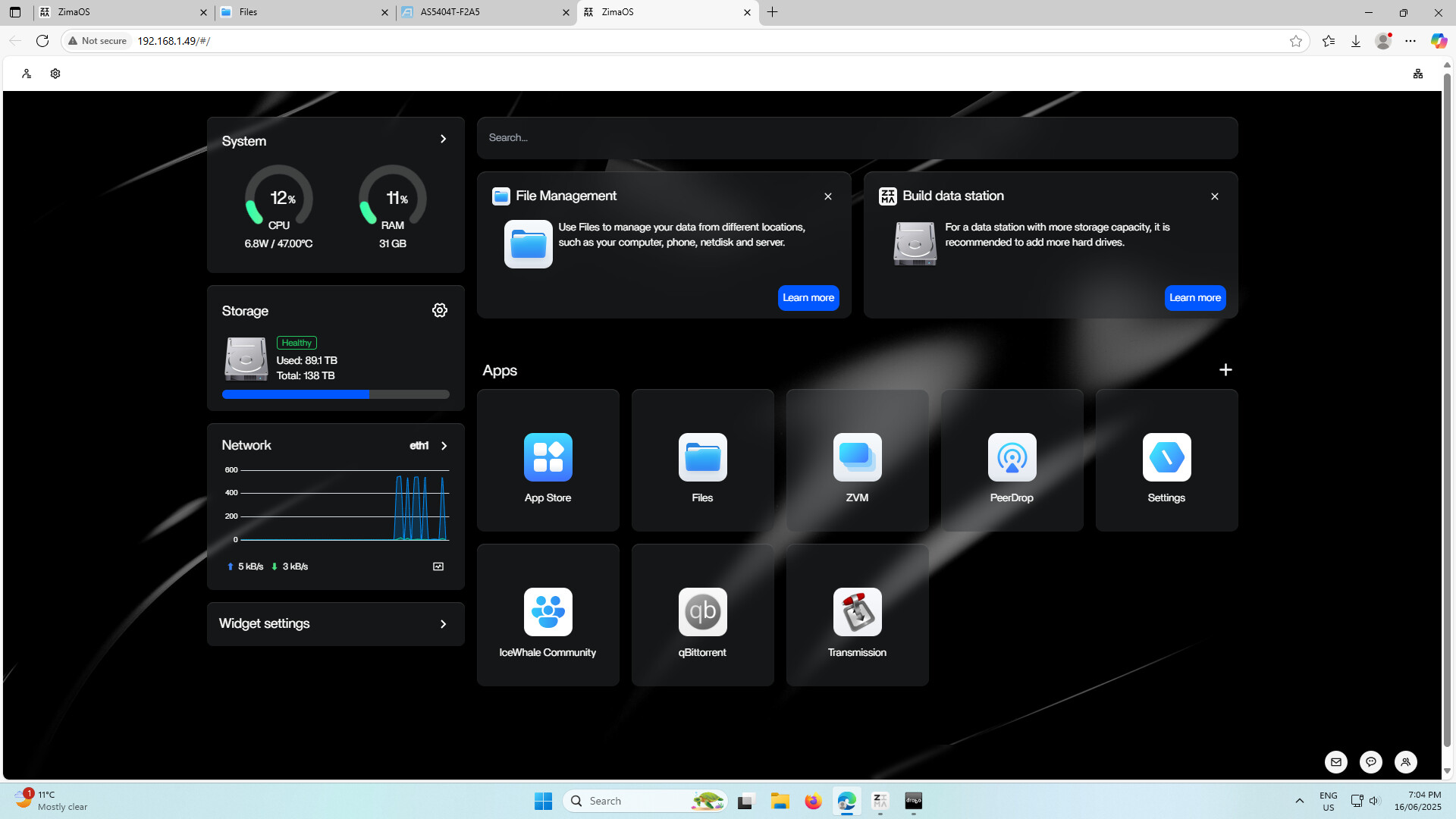Screen dimensions: 1456x819
Task: Click the Storage drive icon
Action: point(246,359)
